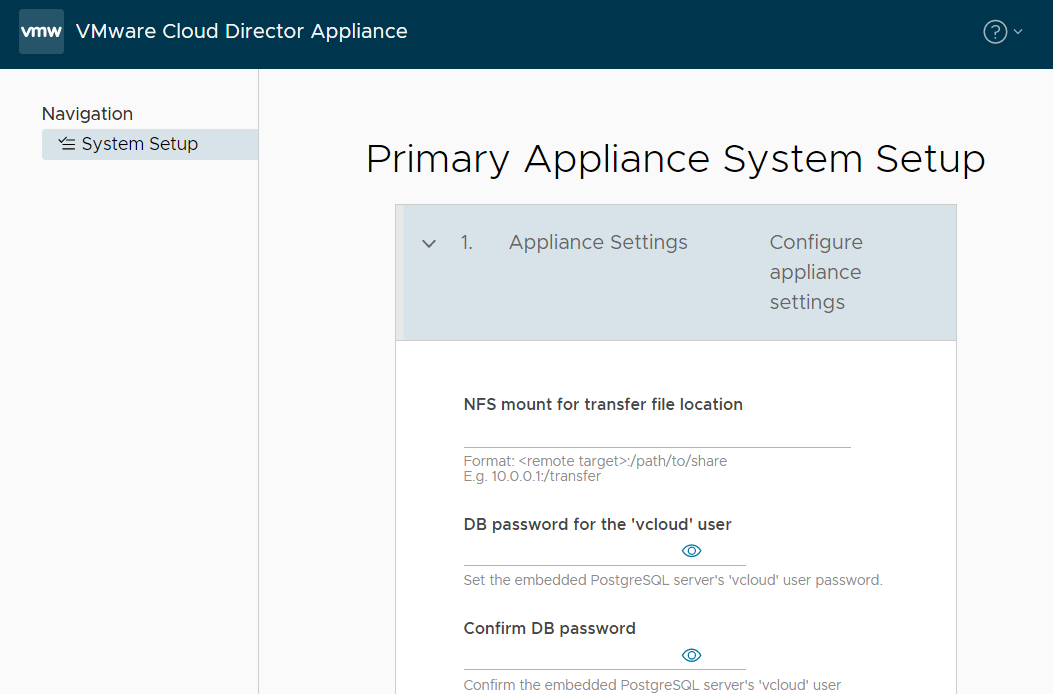Click the System Setup list icon
Screen dimensions: 1053x694
pyautogui.click(x=66, y=144)
